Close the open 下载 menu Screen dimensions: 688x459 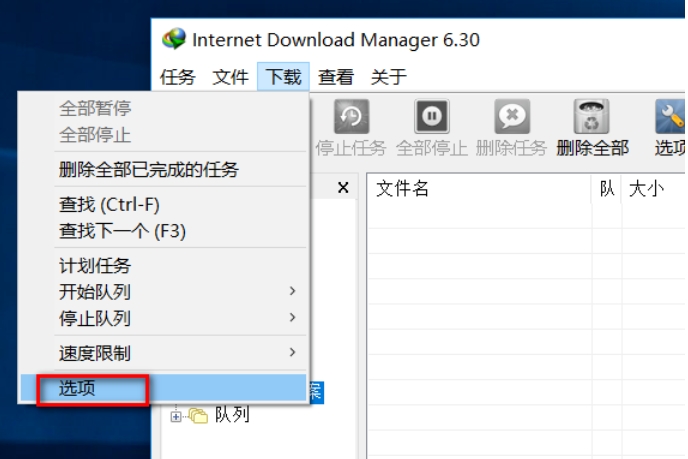[283, 77]
